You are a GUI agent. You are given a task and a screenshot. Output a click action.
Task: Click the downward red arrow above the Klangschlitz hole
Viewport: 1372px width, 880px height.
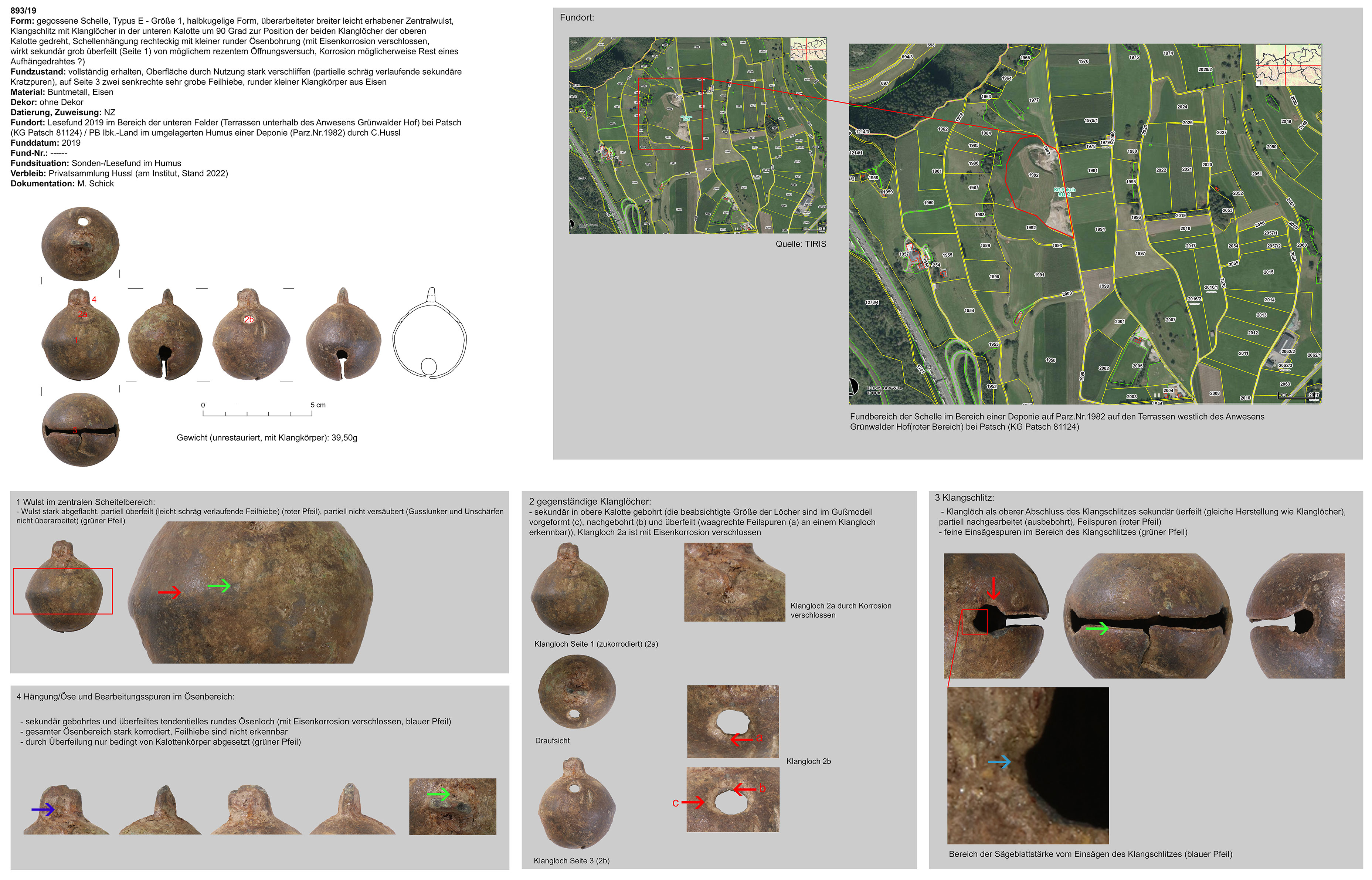[993, 588]
